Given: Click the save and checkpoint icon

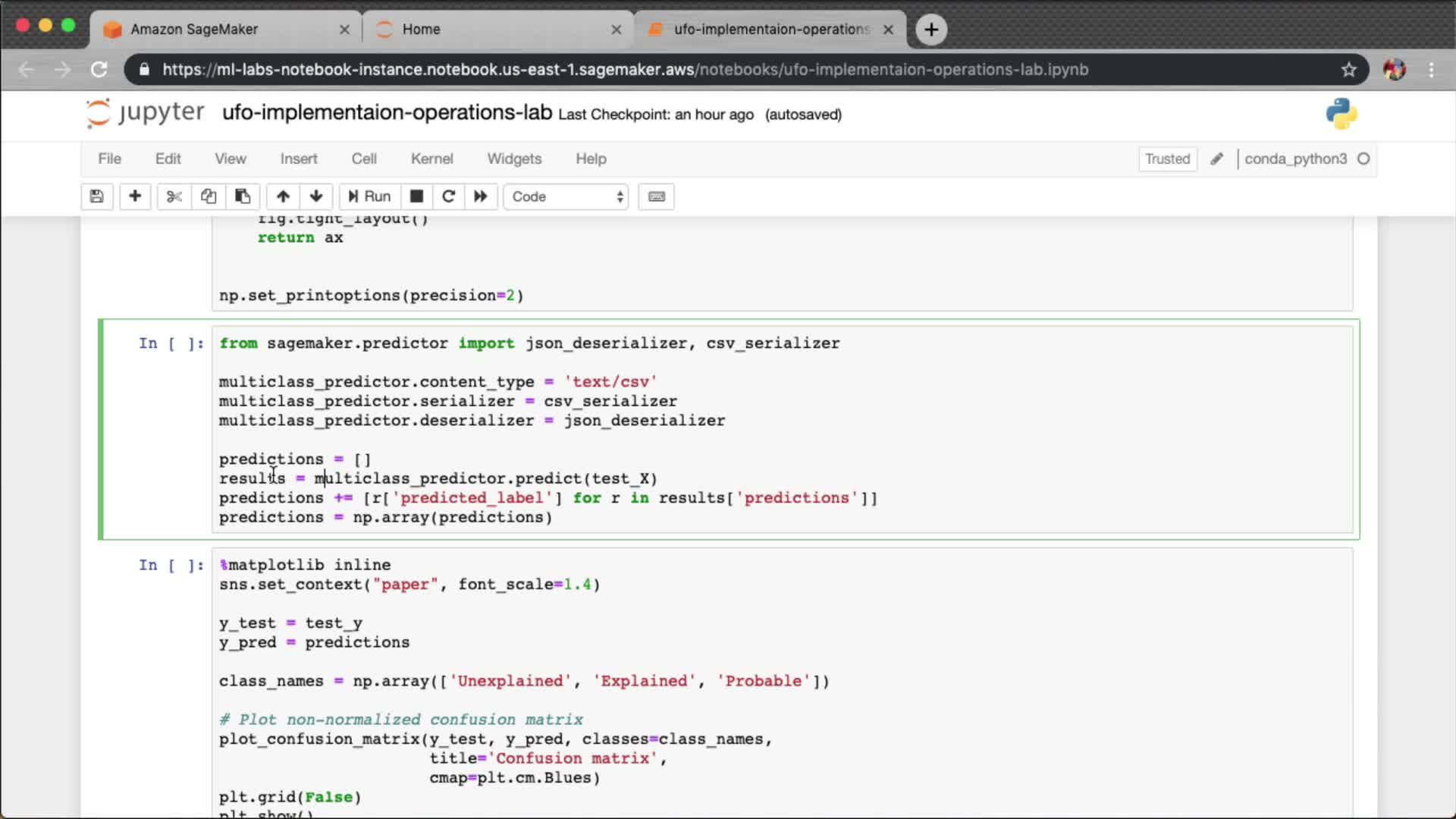Looking at the screenshot, I should click(96, 196).
